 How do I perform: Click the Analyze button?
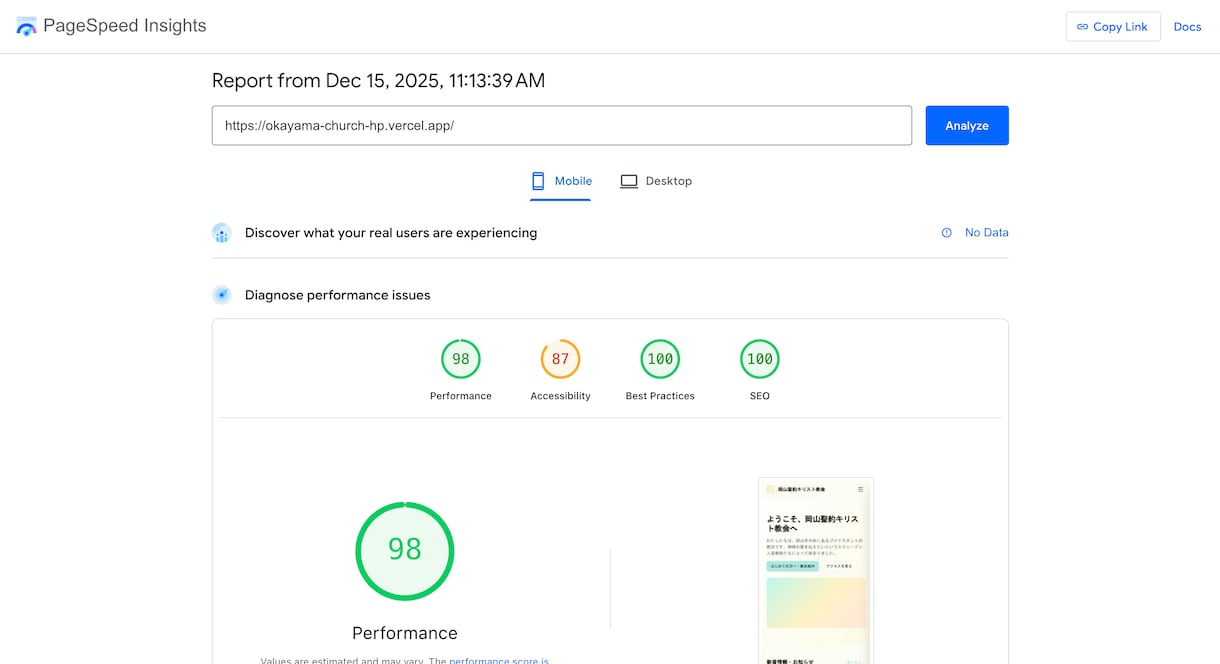967,126
